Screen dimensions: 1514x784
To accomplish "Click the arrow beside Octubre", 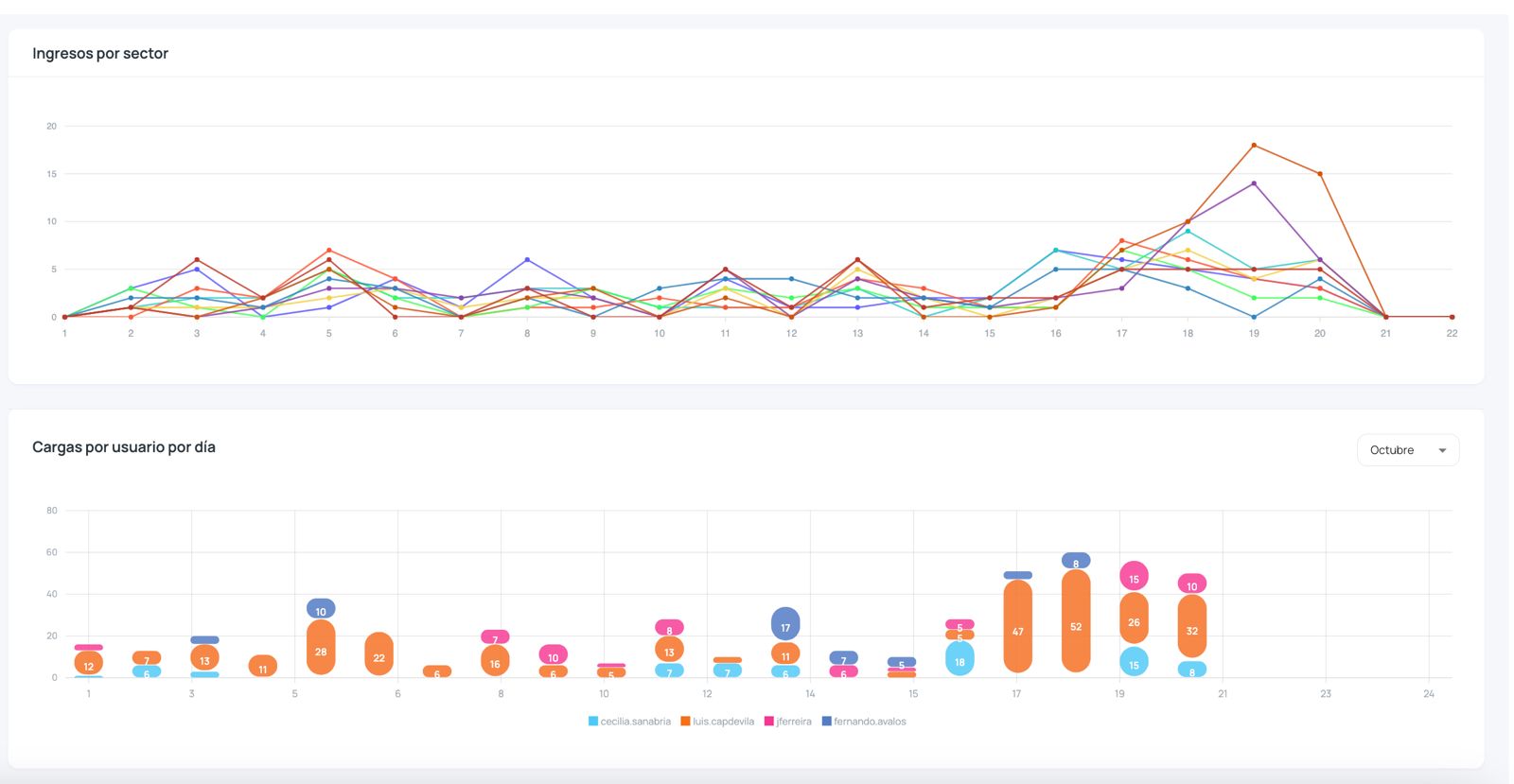I will pyautogui.click(x=1442, y=450).
